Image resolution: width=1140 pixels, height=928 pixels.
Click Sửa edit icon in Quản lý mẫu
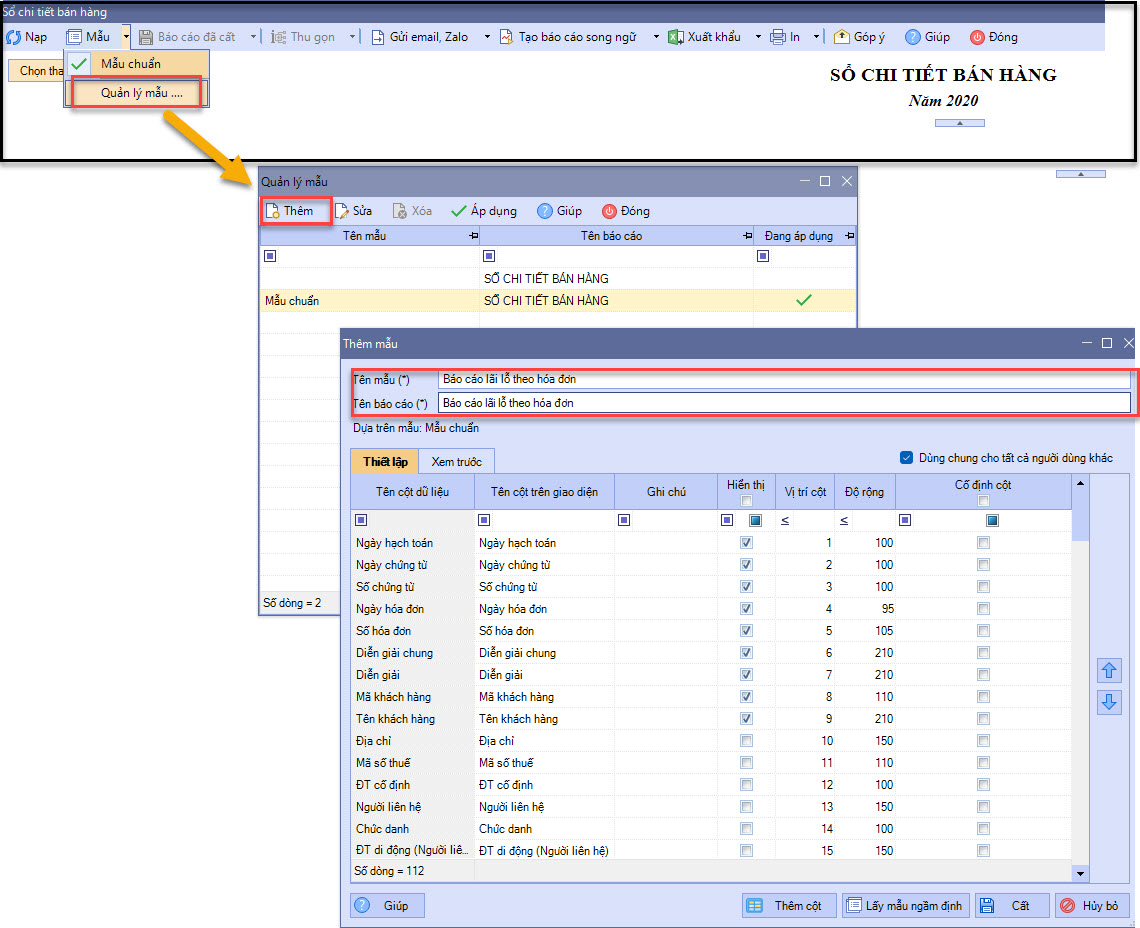pyautogui.click(x=342, y=211)
